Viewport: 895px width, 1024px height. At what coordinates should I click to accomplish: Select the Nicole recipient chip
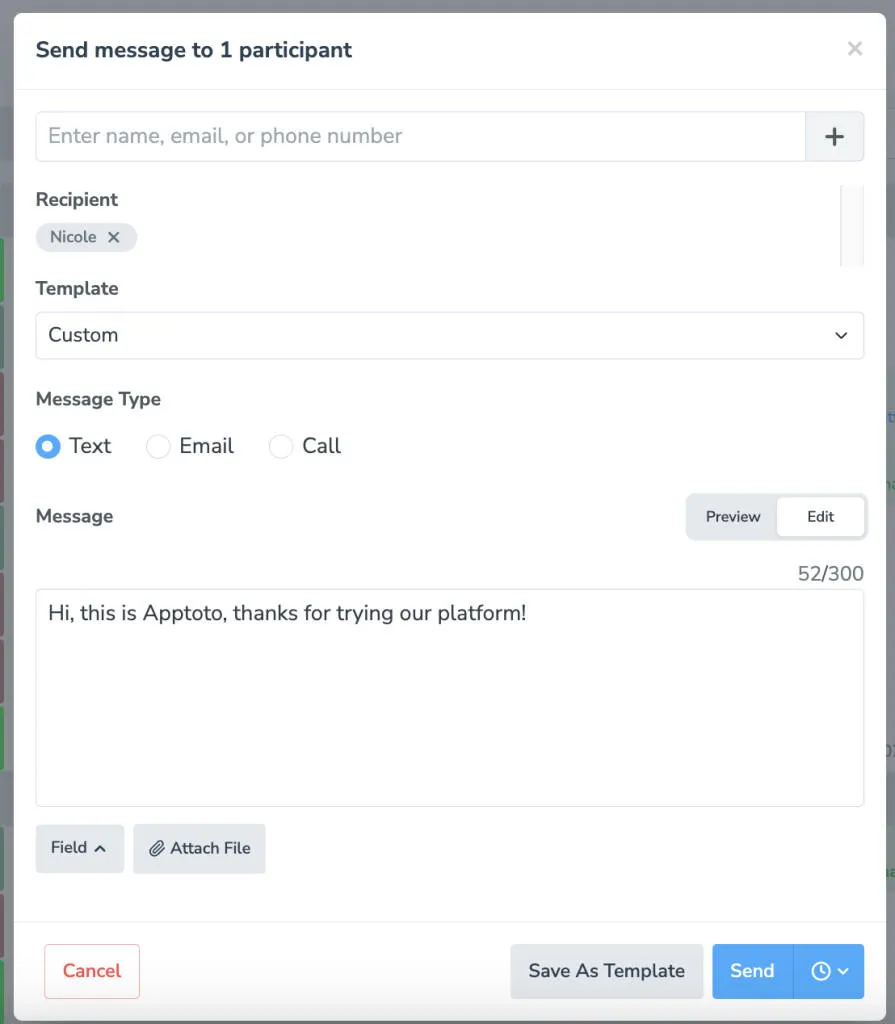tap(75, 237)
